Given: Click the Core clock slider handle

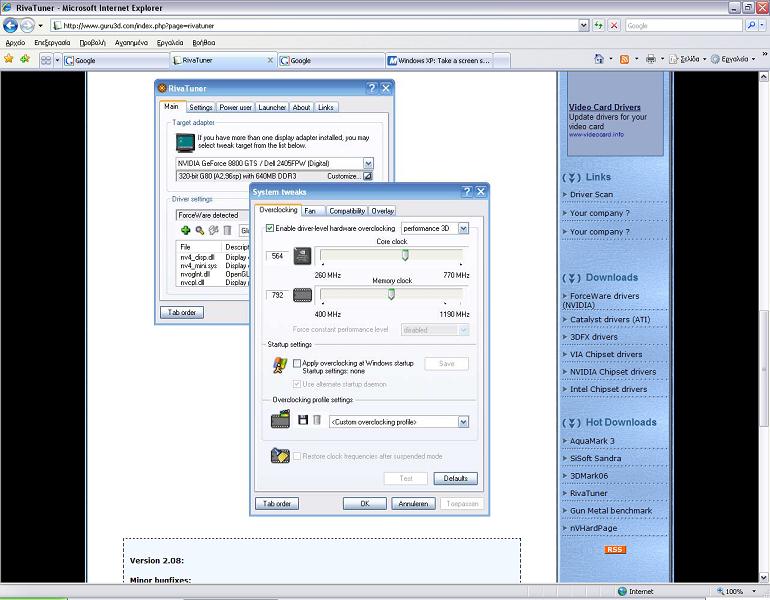Looking at the screenshot, I should click(405, 255).
